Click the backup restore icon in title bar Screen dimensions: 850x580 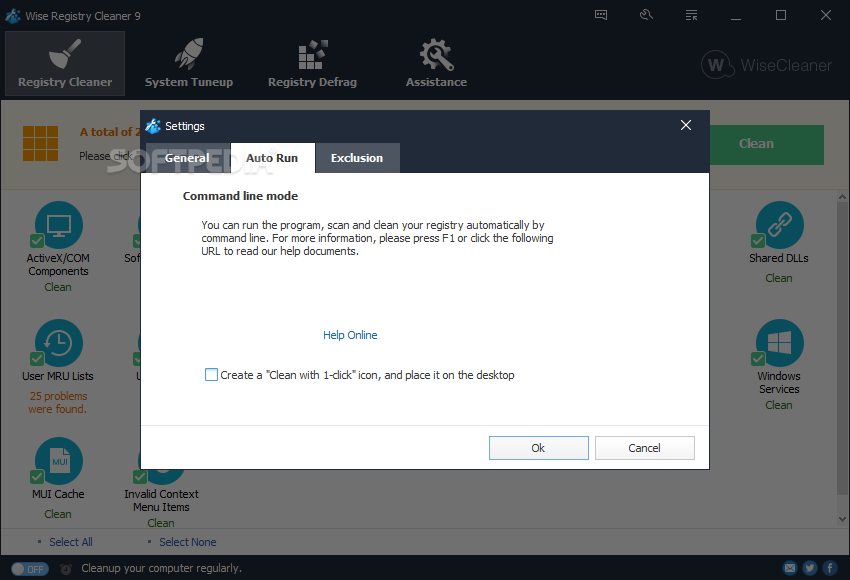click(x=646, y=15)
